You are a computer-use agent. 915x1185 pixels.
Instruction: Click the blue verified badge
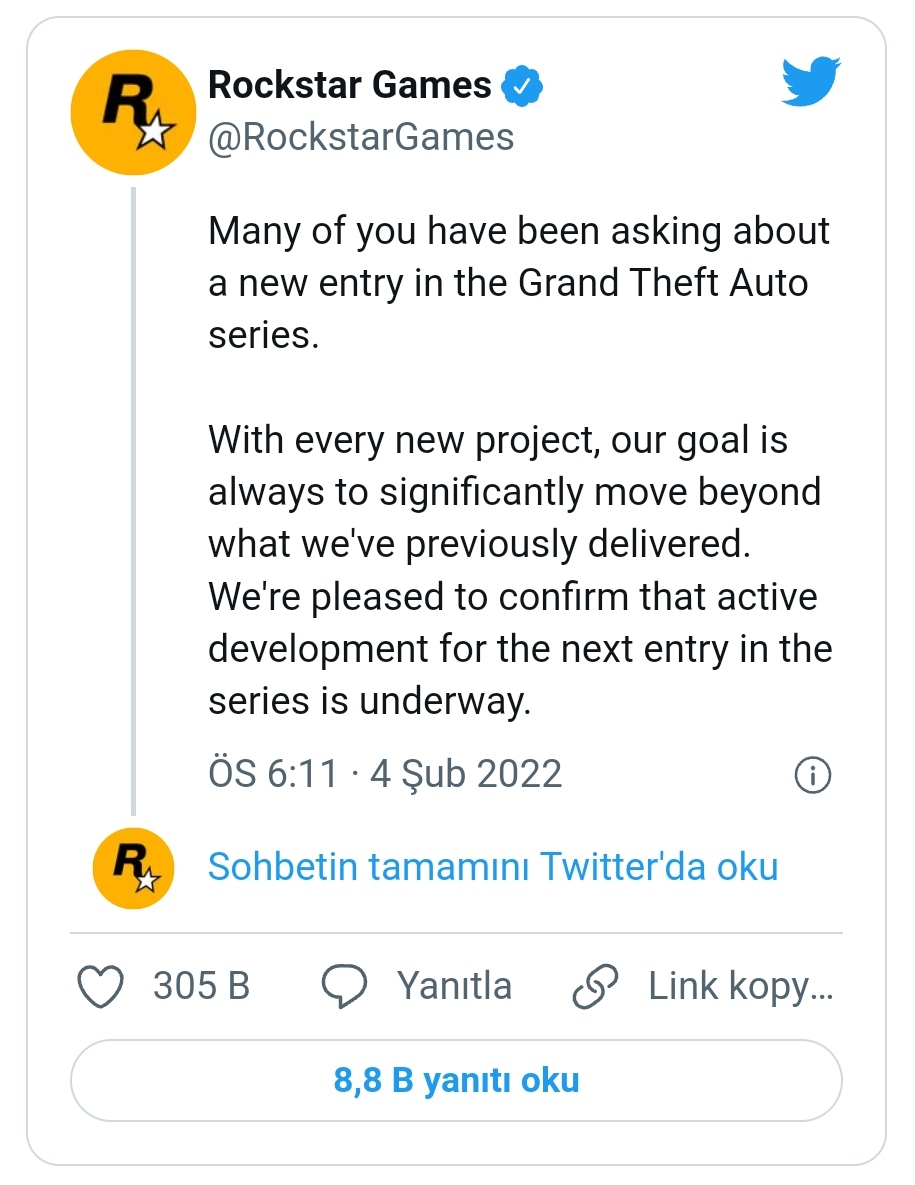click(x=523, y=85)
